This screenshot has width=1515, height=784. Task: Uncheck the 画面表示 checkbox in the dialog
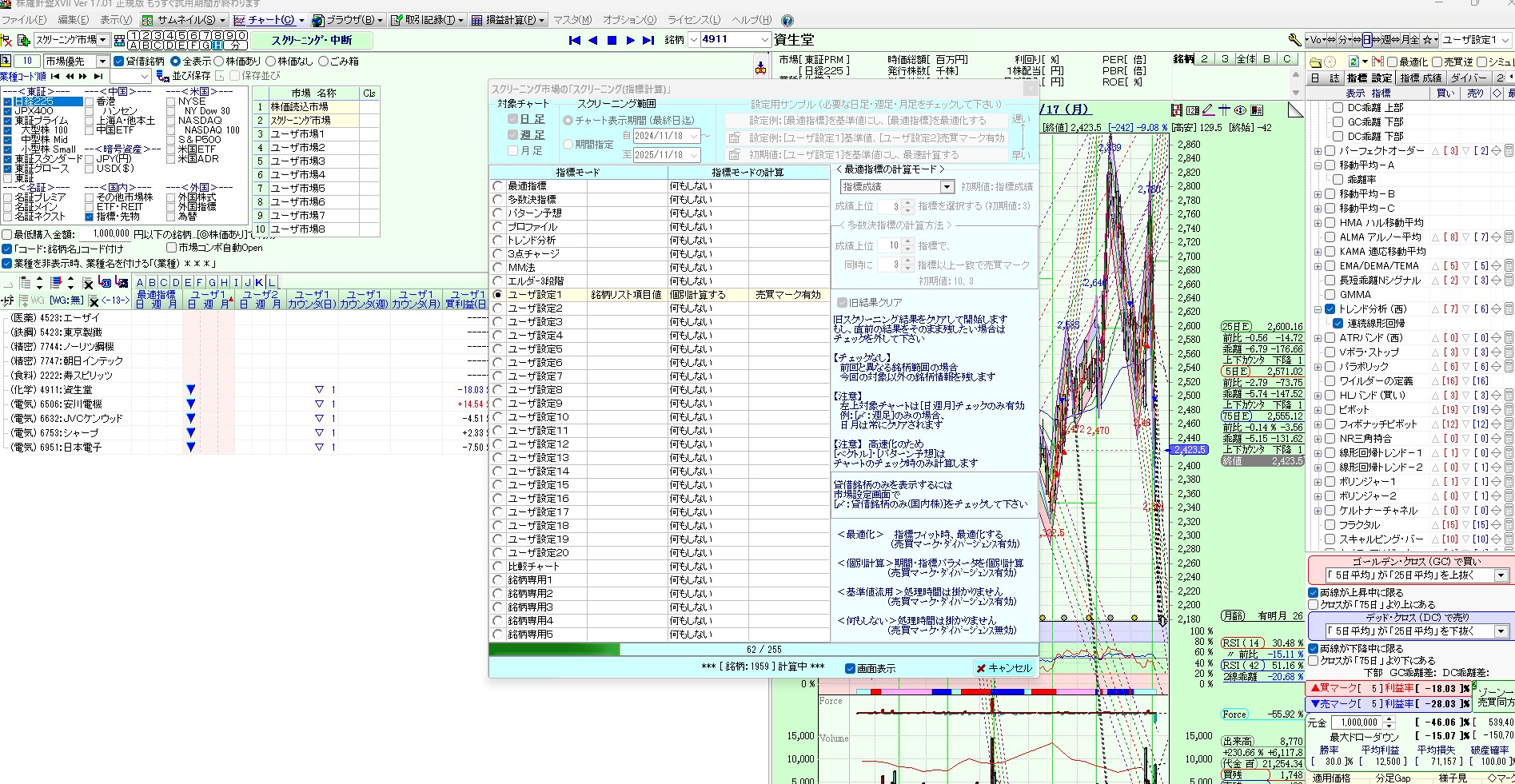click(x=850, y=668)
